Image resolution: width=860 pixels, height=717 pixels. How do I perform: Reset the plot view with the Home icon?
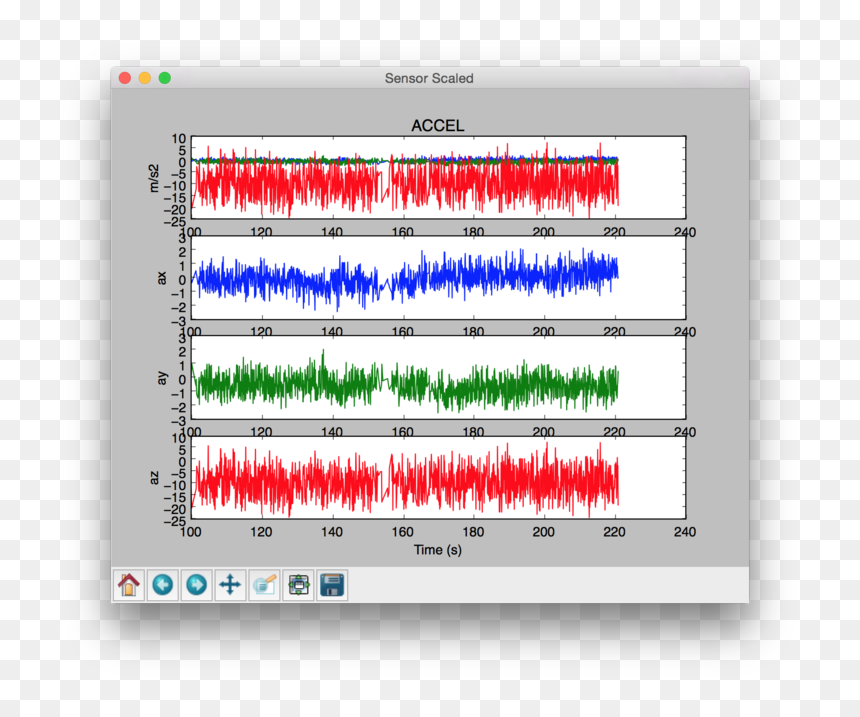(129, 585)
